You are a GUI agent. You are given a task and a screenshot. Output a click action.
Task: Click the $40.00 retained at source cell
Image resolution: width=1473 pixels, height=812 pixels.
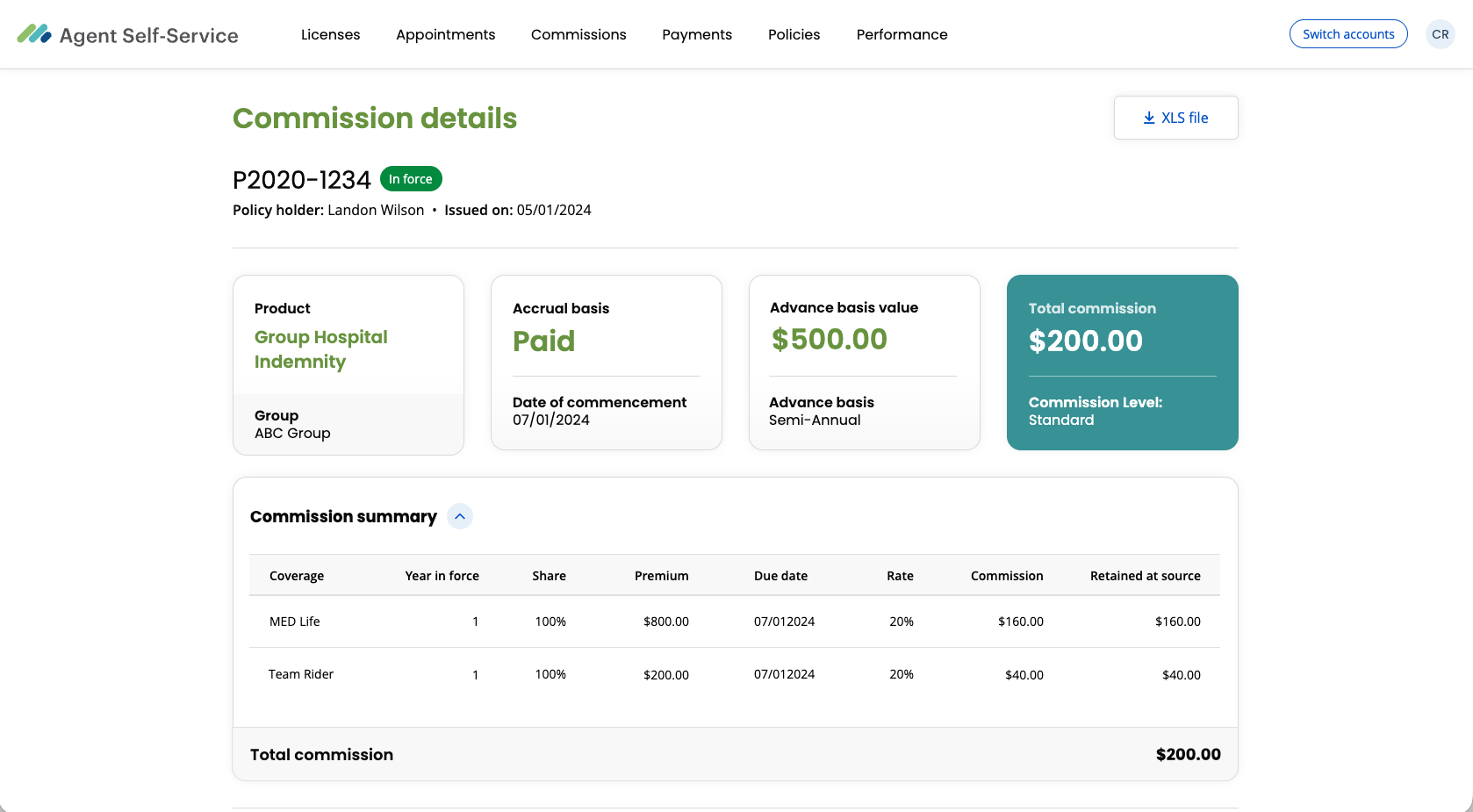[x=1182, y=675]
